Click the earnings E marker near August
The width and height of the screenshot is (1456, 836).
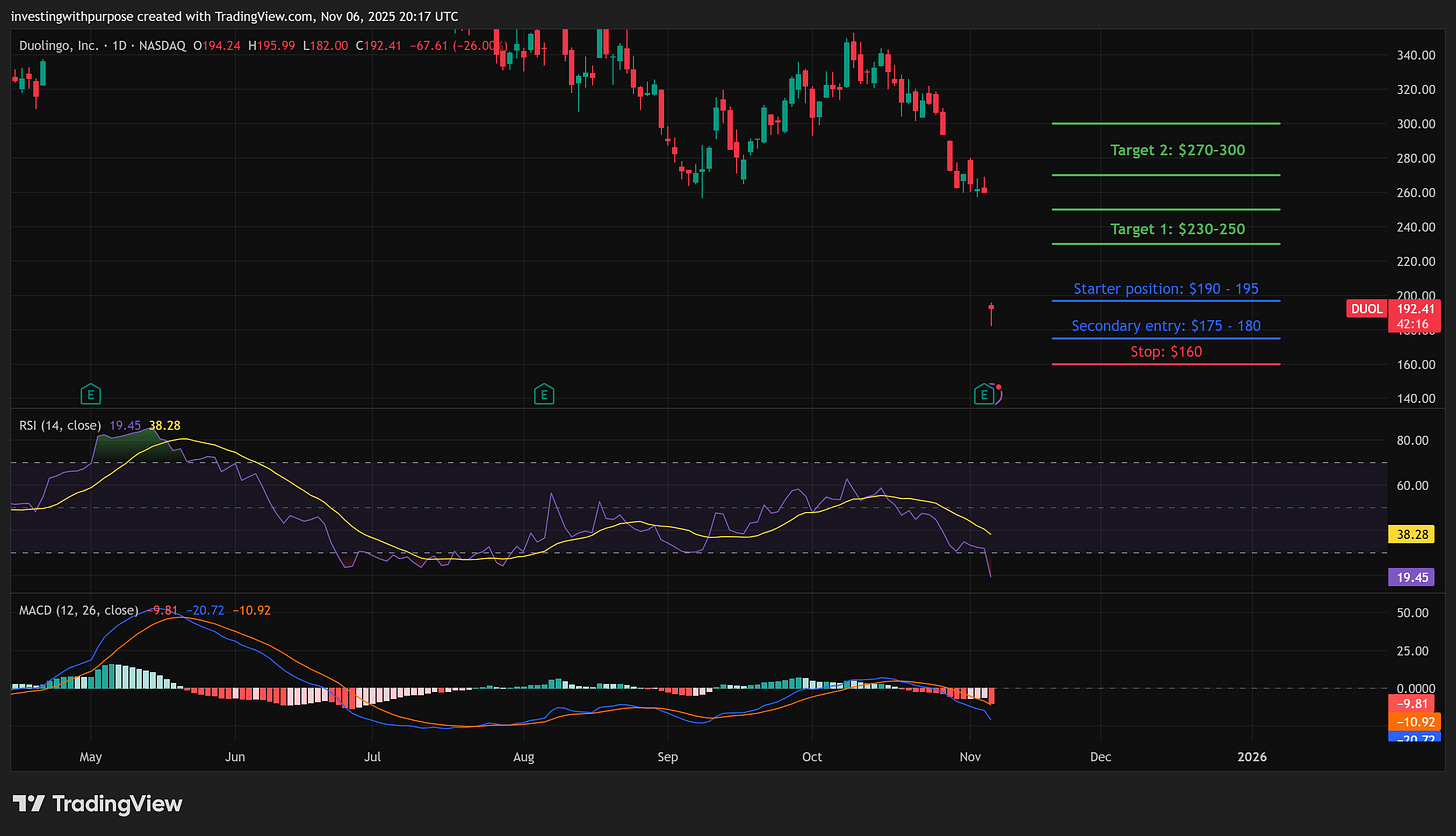coord(544,394)
